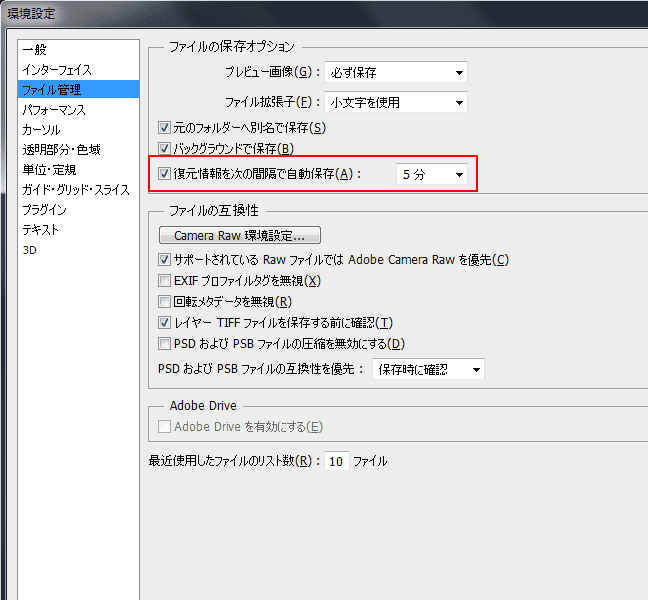Image resolution: width=648 pixels, height=600 pixels.
Task: Select テキスト category in list
Action: tap(41, 230)
